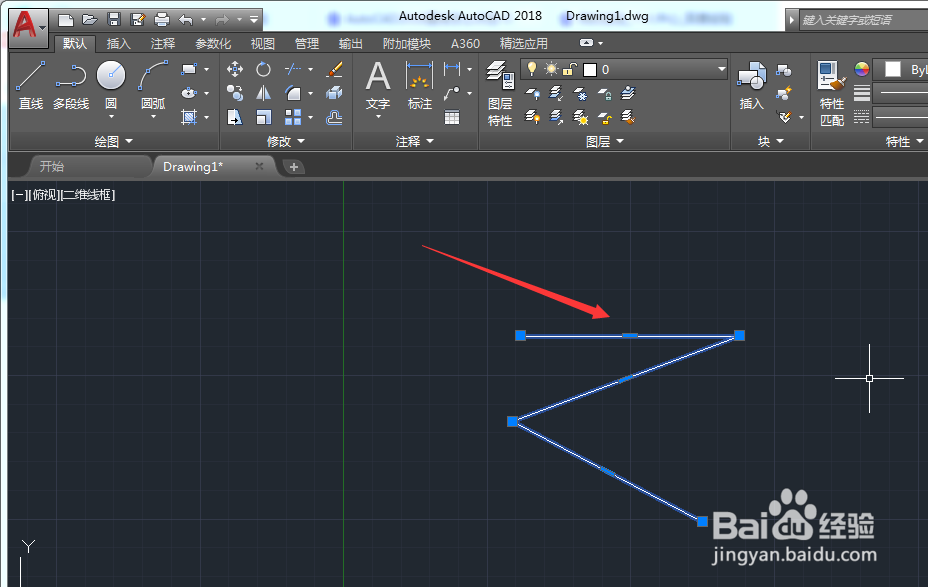Open the application menu dropdown arrow

pos(43,27)
